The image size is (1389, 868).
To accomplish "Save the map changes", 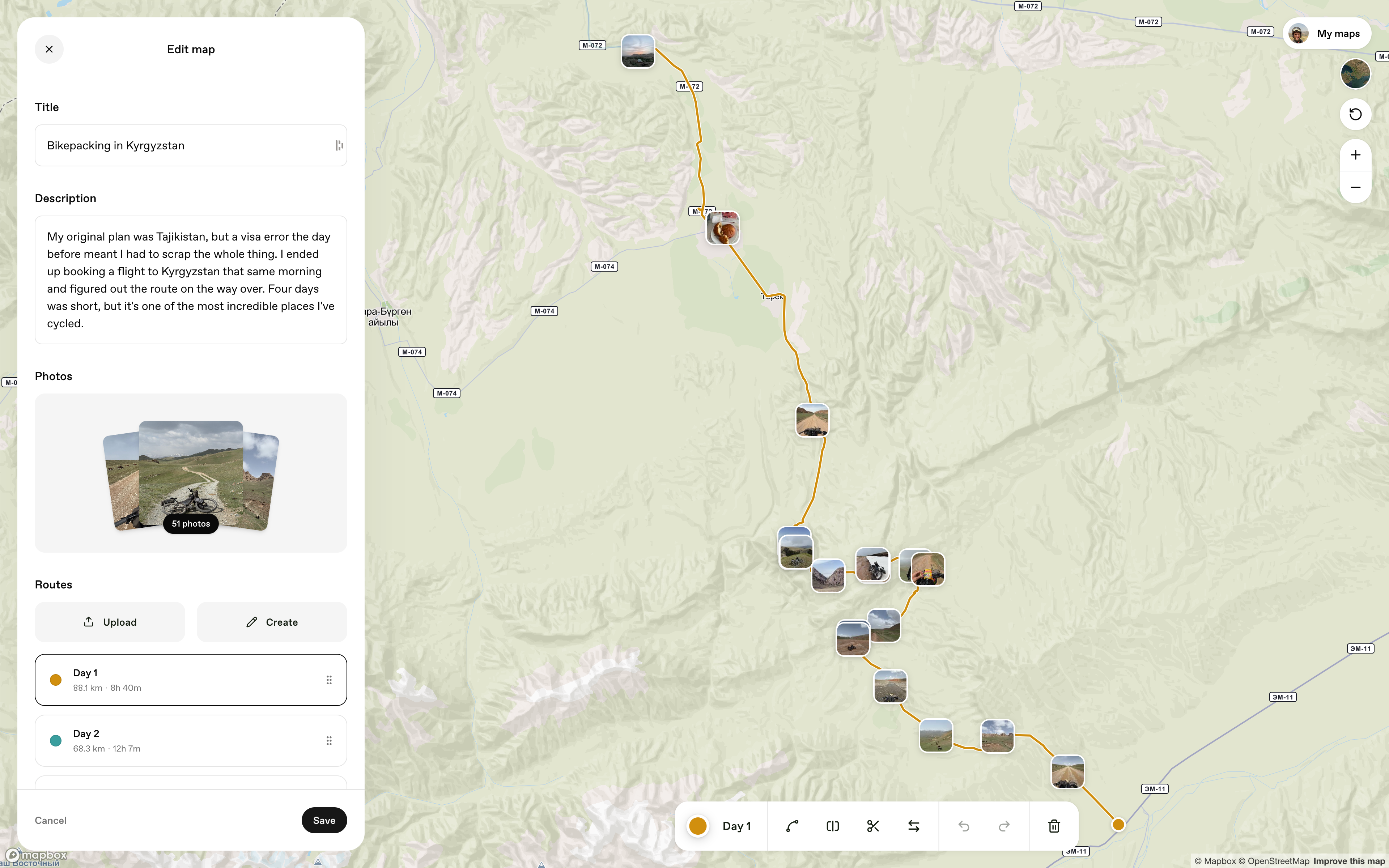I will (x=324, y=820).
